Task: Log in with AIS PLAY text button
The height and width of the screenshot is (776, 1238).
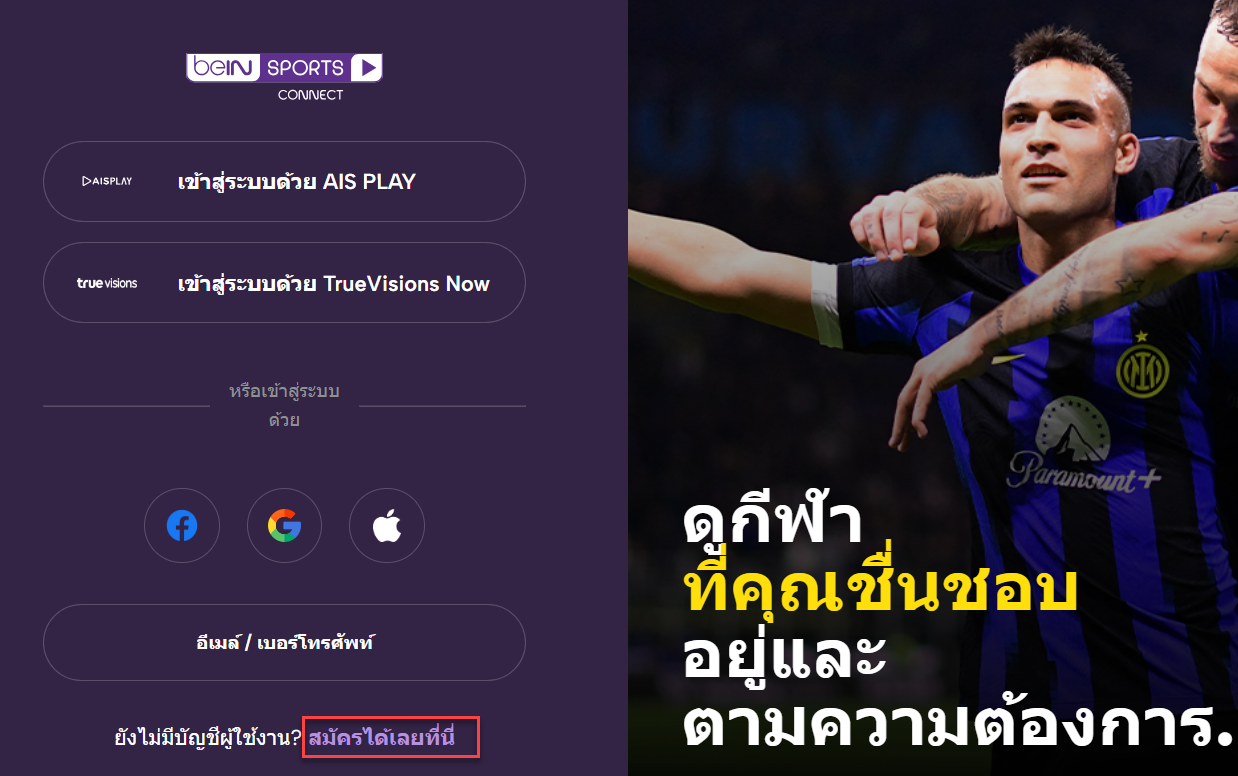Action: (x=296, y=182)
